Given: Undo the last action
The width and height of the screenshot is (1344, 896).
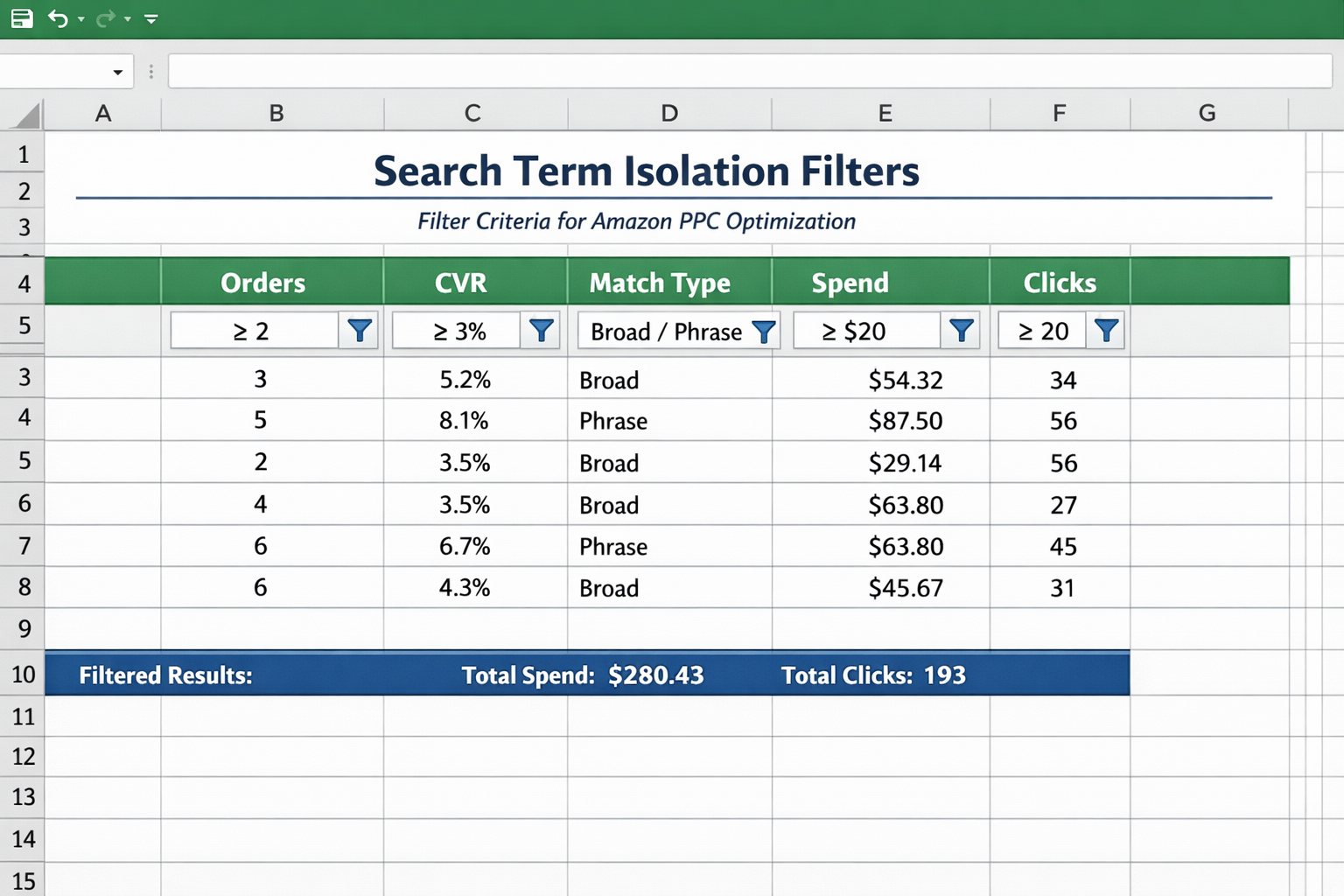Looking at the screenshot, I should tap(58, 17).
